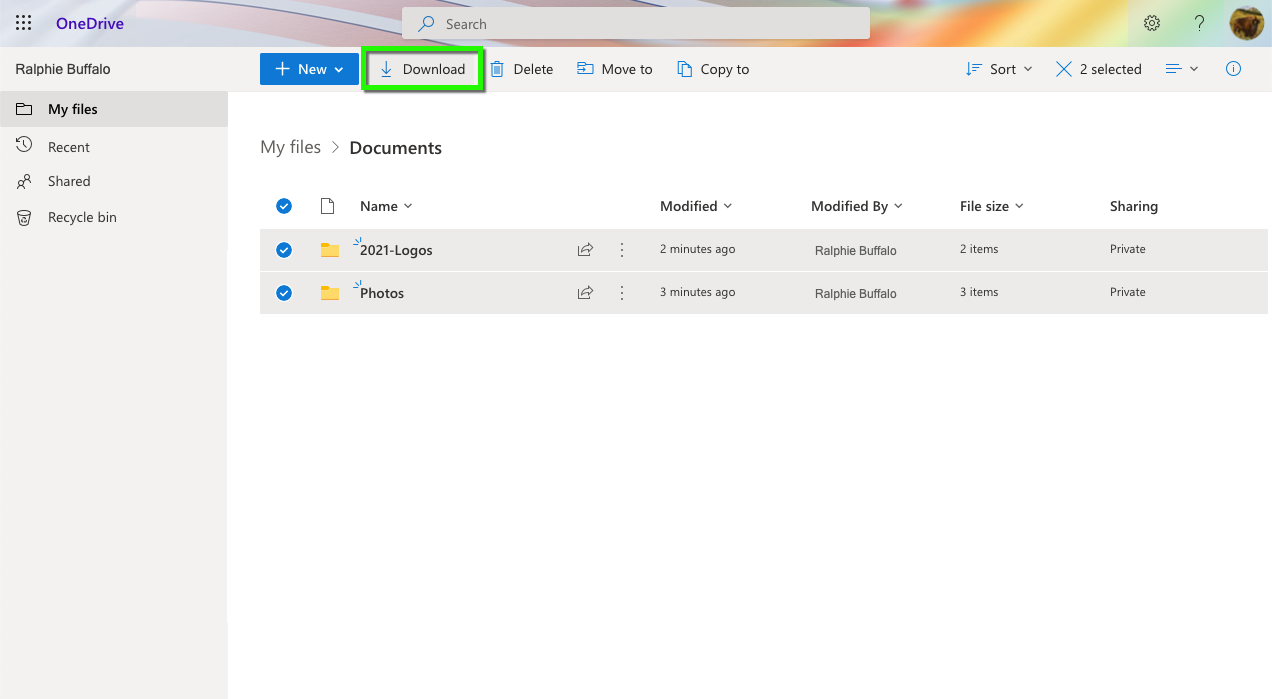The width and height of the screenshot is (1272, 699).
Task: Show more actions for 2021-Logos
Action: pyautogui.click(x=622, y=250)
